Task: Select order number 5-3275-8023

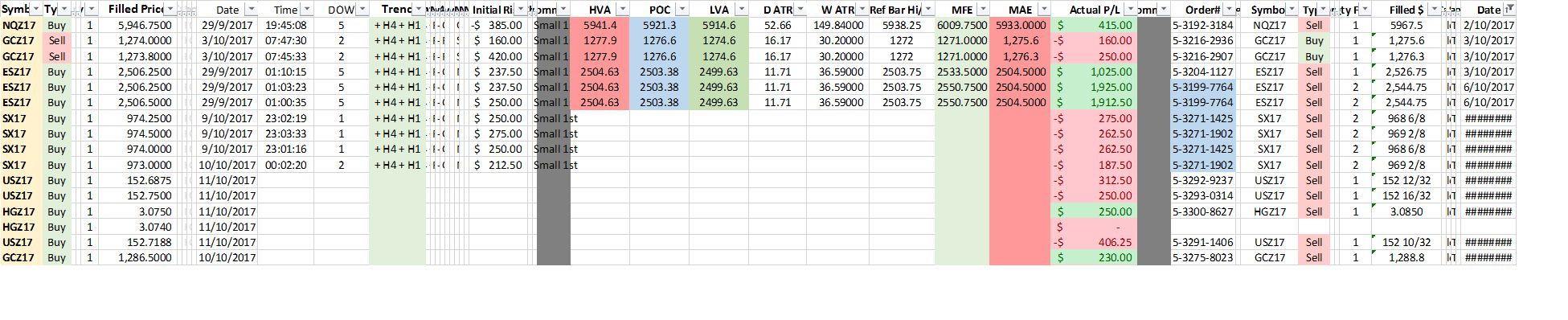Action: (x=1202, y=257)
